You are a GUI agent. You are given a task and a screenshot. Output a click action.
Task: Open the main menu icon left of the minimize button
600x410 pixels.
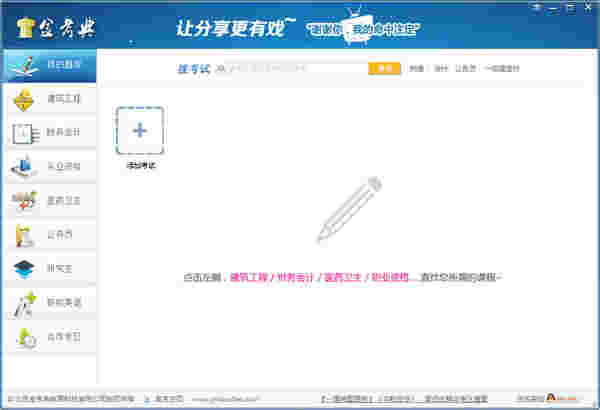(x=537, y=7)
